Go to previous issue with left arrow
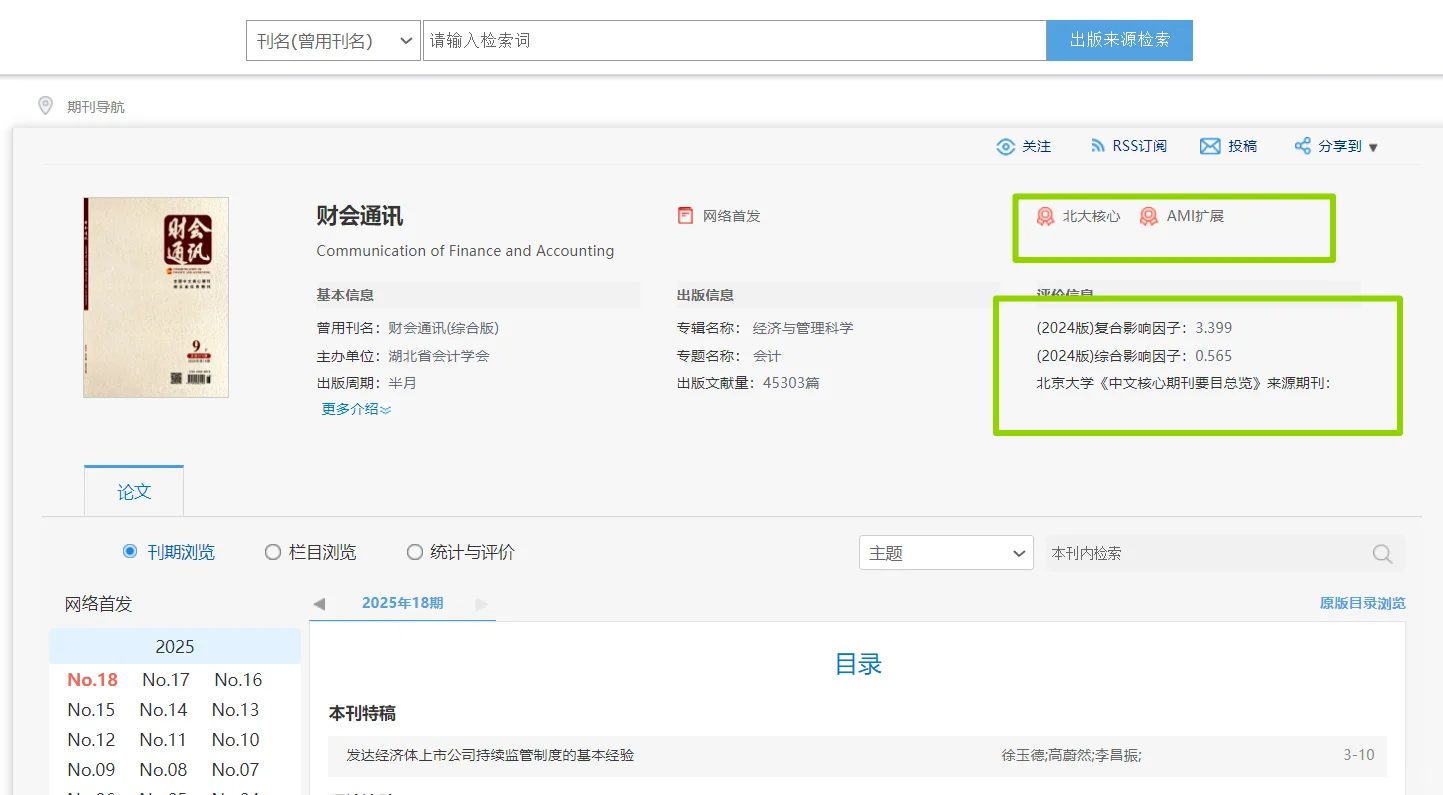 click(319, 604)
